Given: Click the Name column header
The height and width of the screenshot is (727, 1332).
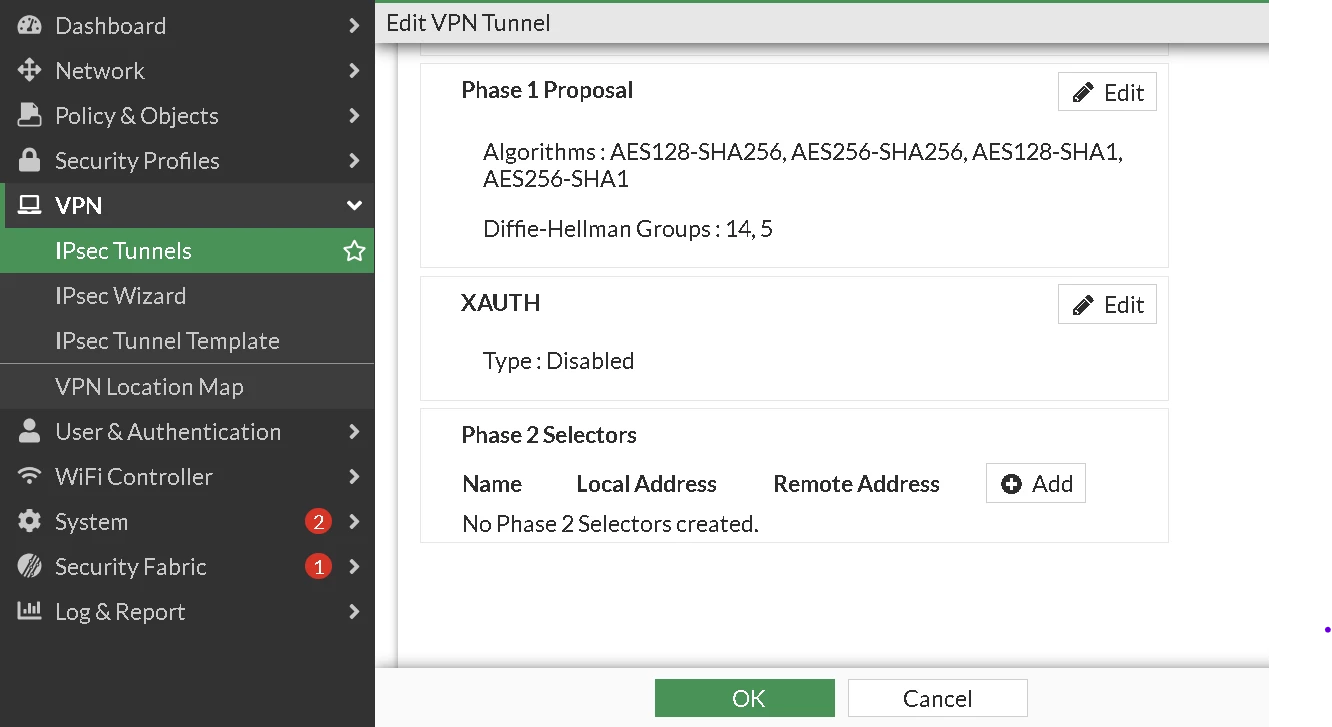Looking at the screenshot, I should click(492, 484).
